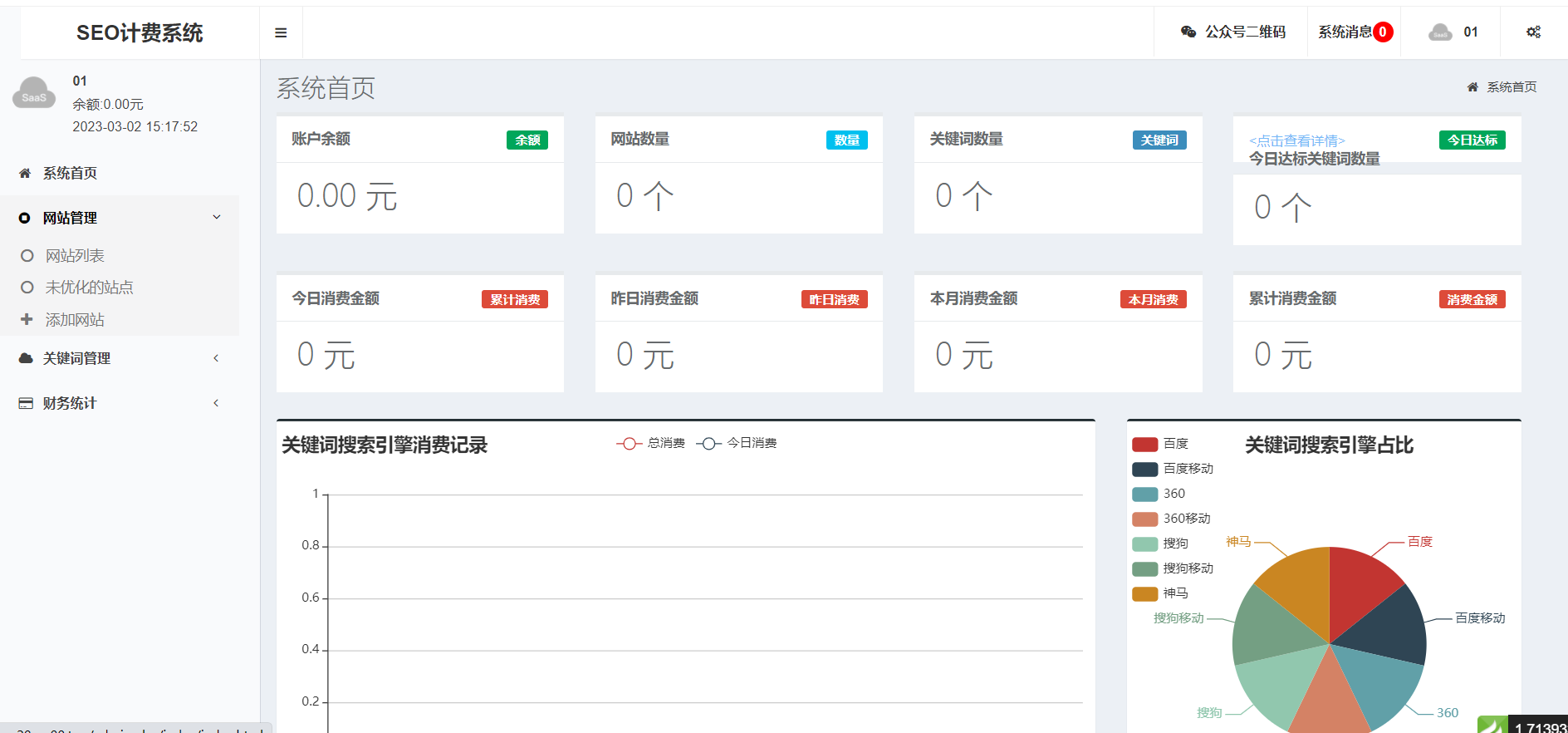This screenshot has width=1568, height=733.
Task: Click the home icon next to sidebar 系统首页
Action: click(25, 173)
